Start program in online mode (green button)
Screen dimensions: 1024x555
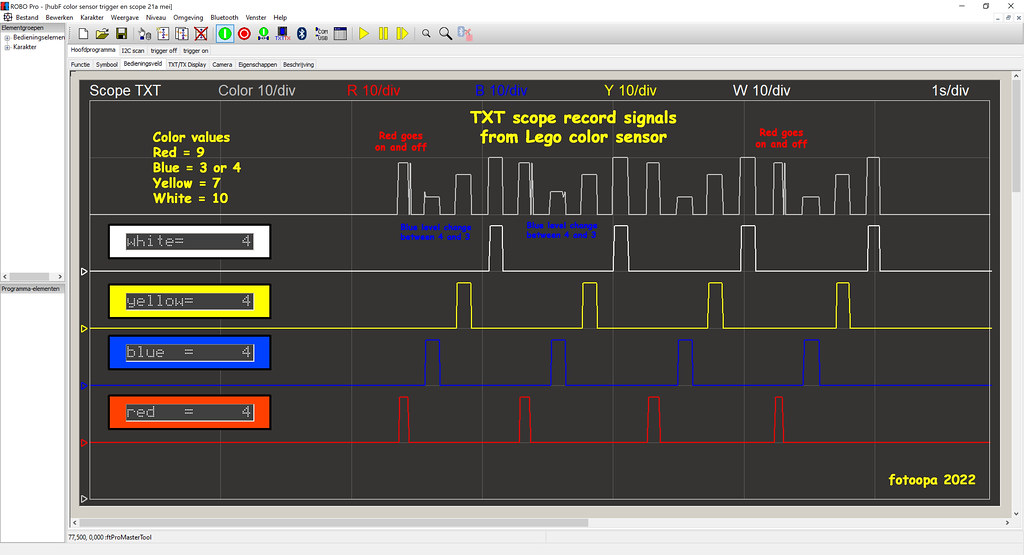225,33
